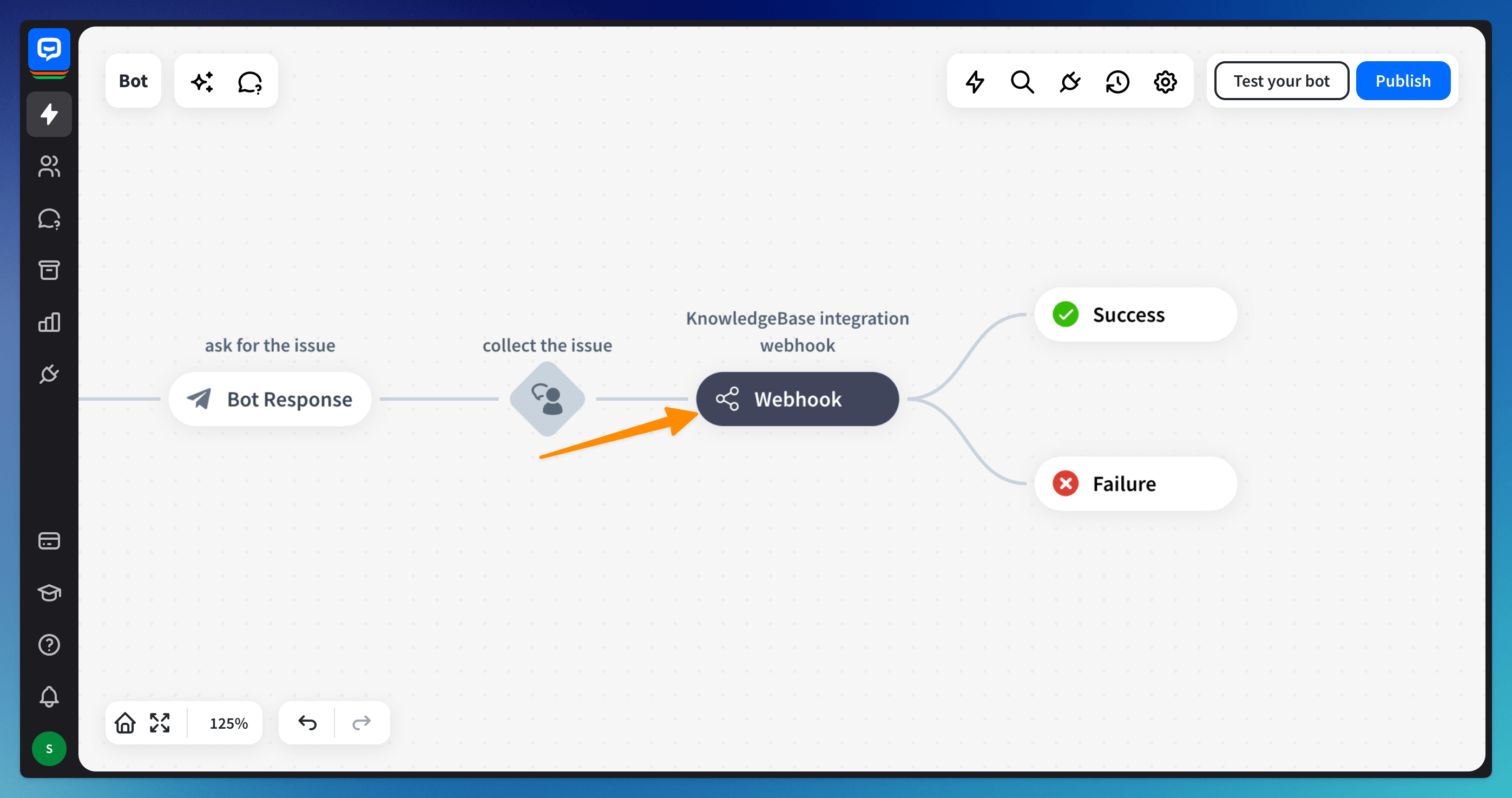Click the 125% zoom level control
Viewport: 1512px width, 798px height.
(228, 723)
